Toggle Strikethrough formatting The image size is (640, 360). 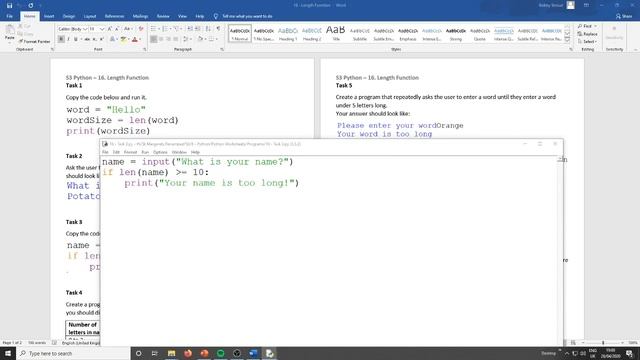[87, 39]
